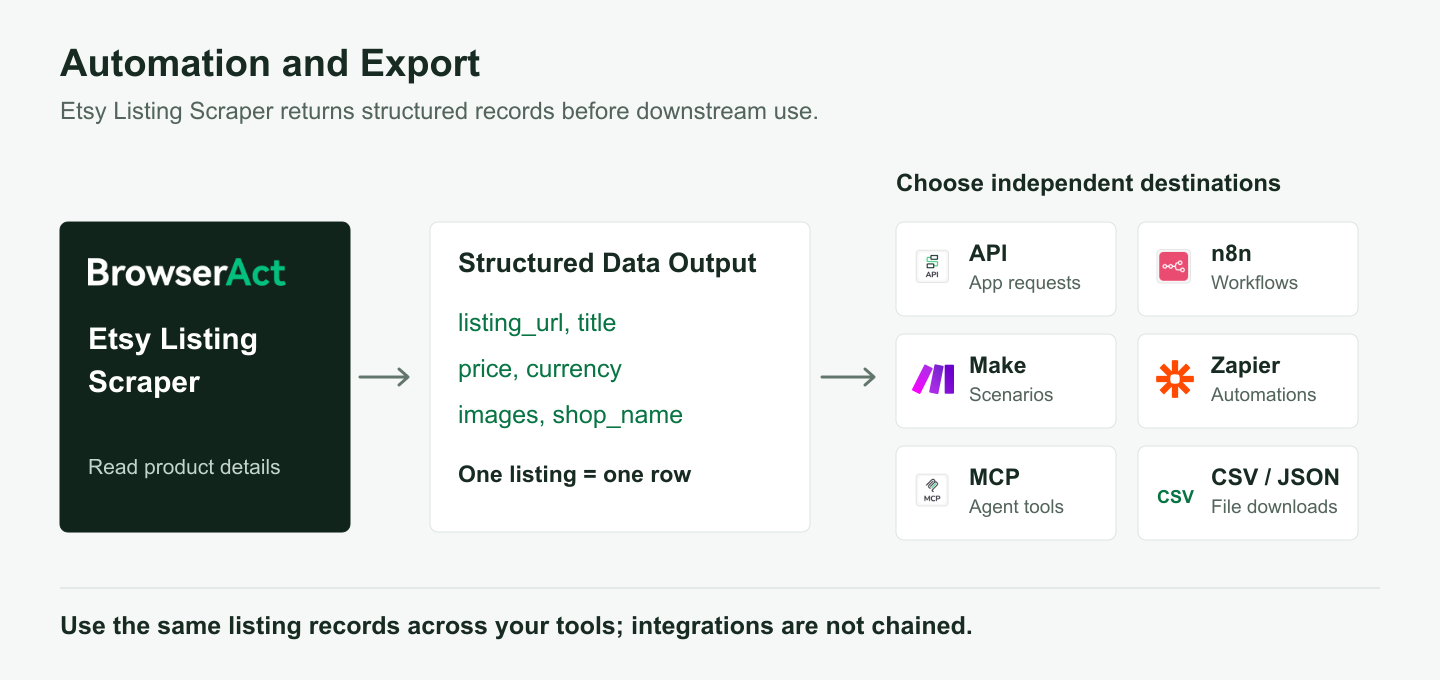Viewport: 1440px width, 680px height.
Task: Click the Make logo icon
Action: click(x=933, y=379)
